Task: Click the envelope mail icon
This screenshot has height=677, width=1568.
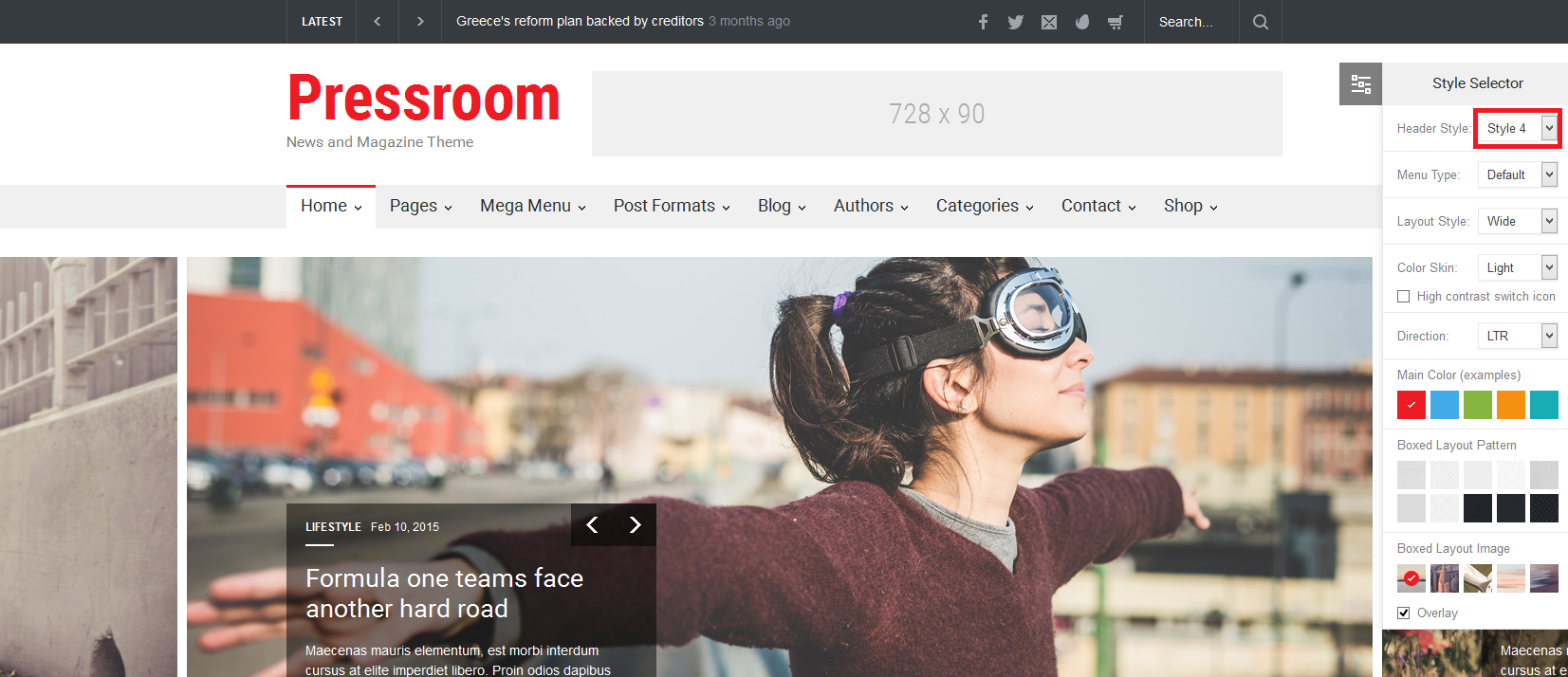Action: pos(1048,22)
